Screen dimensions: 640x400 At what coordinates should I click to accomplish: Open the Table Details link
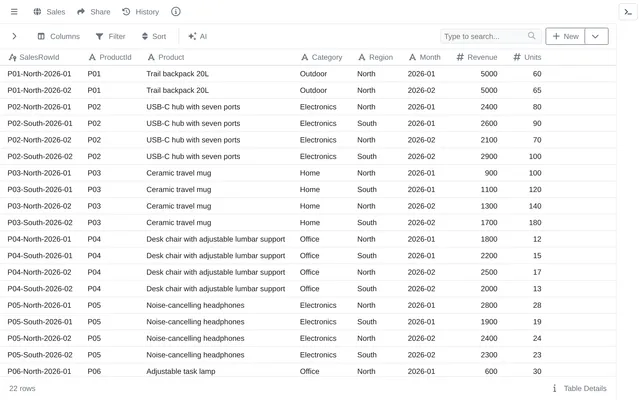[x=585, y=388]
